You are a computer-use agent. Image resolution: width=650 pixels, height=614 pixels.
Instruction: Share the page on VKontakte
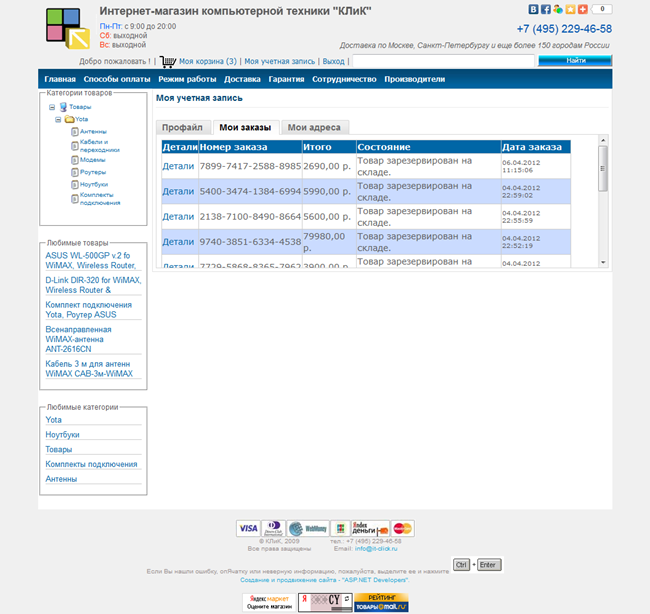[x=533, y=9]
